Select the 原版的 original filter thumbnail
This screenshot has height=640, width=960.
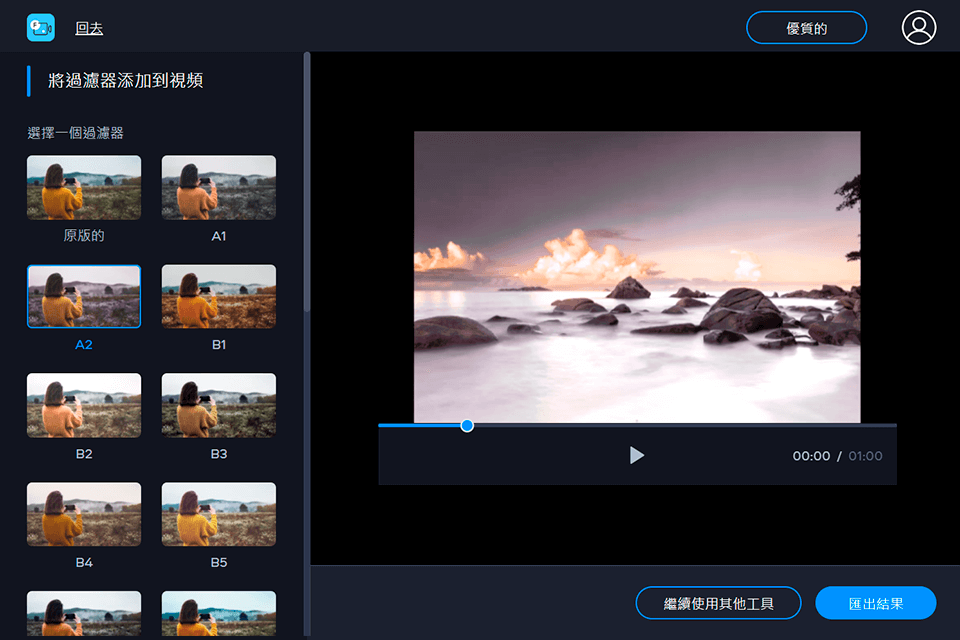[84, 187]
